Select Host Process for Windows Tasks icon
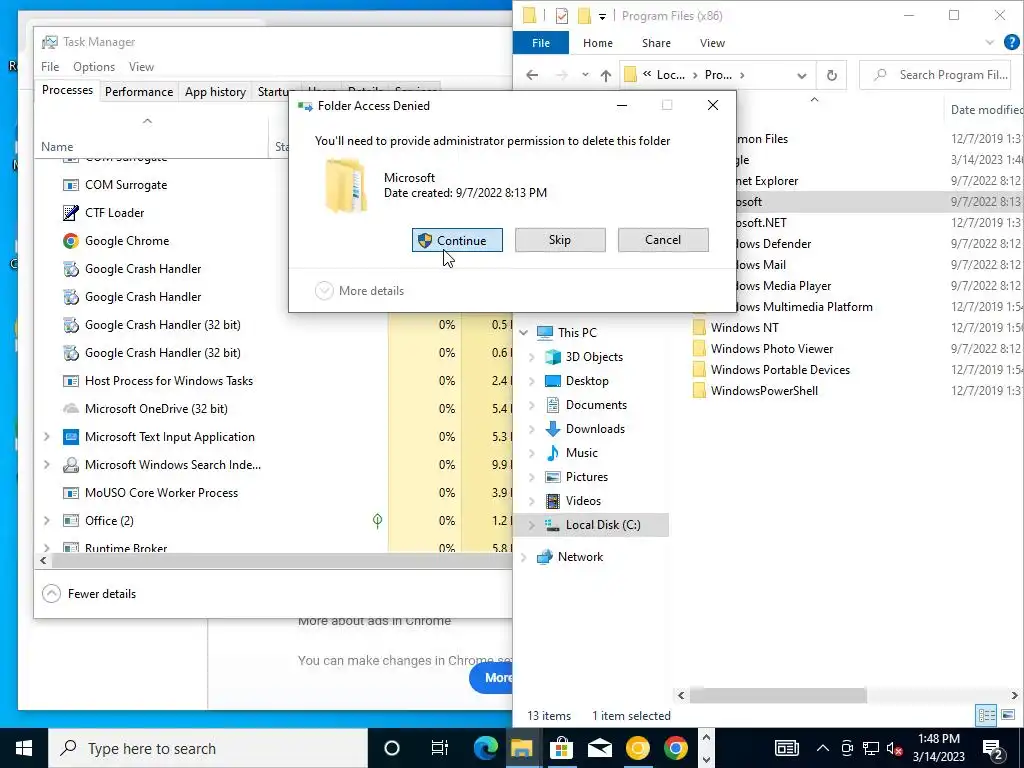This screenshot has height=768, width=1024. pyautogui.click(x=71, y=381)
